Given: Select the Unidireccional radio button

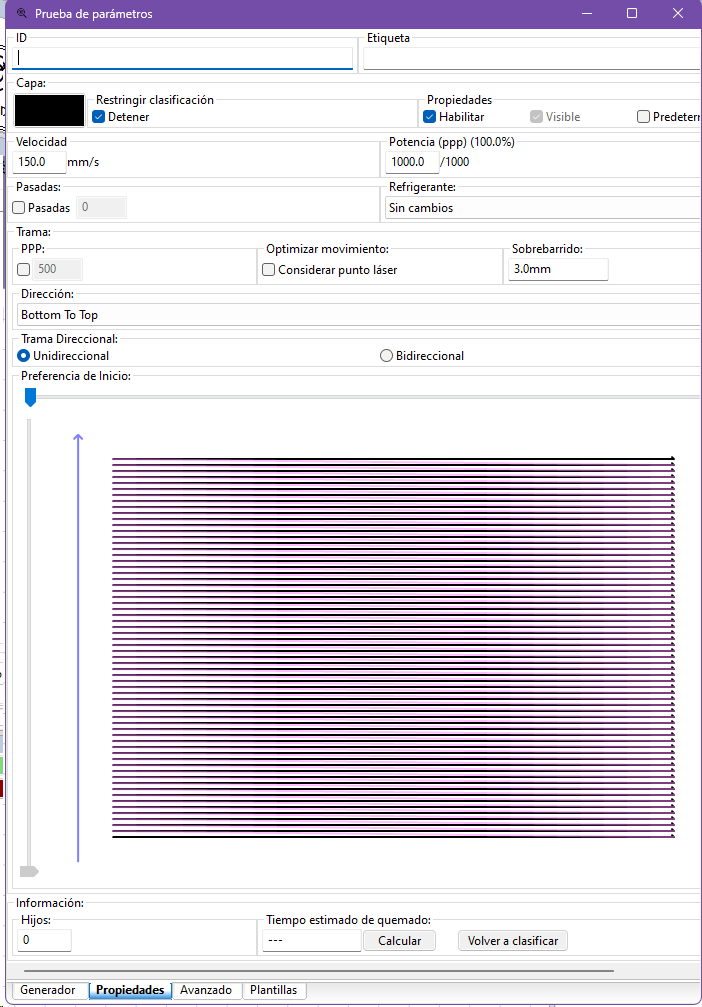Looking at the screenshot, I should coord(24,356).
